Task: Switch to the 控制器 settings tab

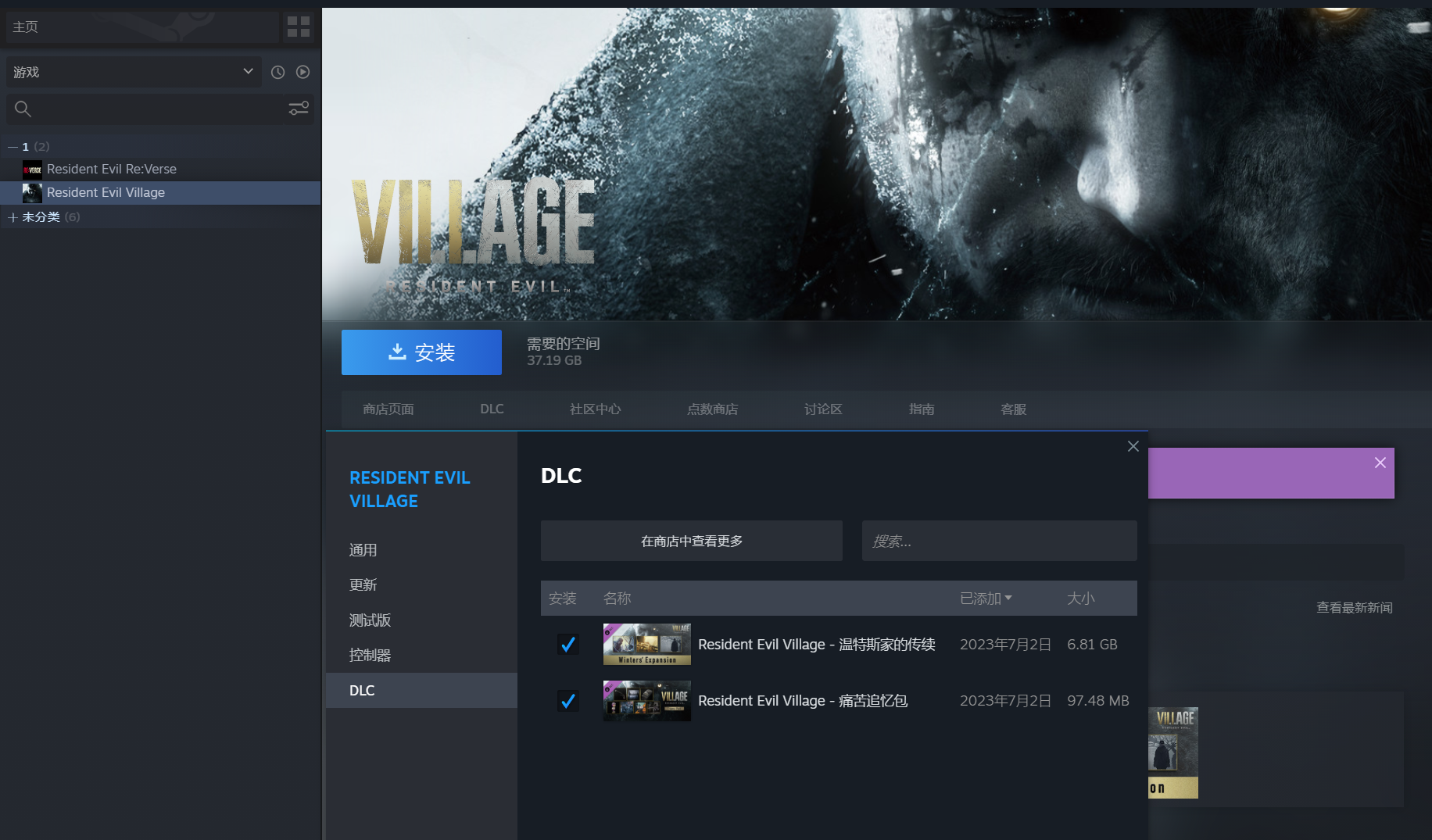Action: (370, 656)
